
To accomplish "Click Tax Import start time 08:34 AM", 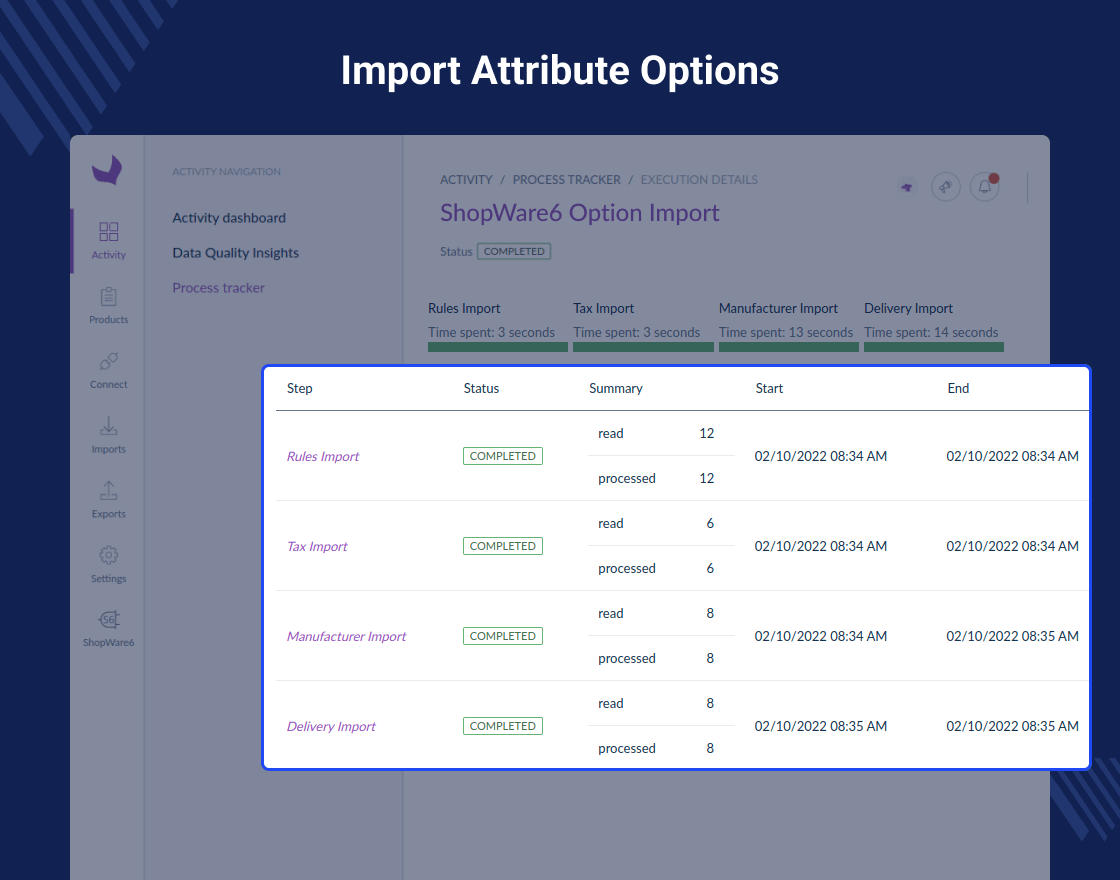I will (821, 546).
